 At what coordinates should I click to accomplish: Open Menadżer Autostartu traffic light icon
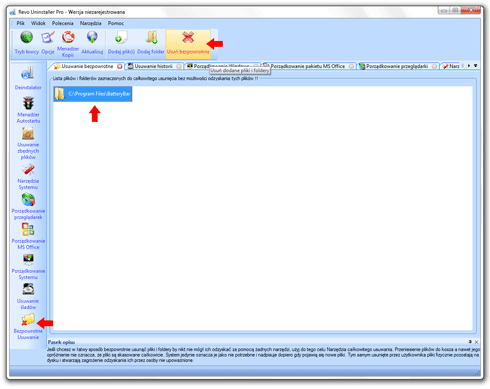(x=28, y=110)
